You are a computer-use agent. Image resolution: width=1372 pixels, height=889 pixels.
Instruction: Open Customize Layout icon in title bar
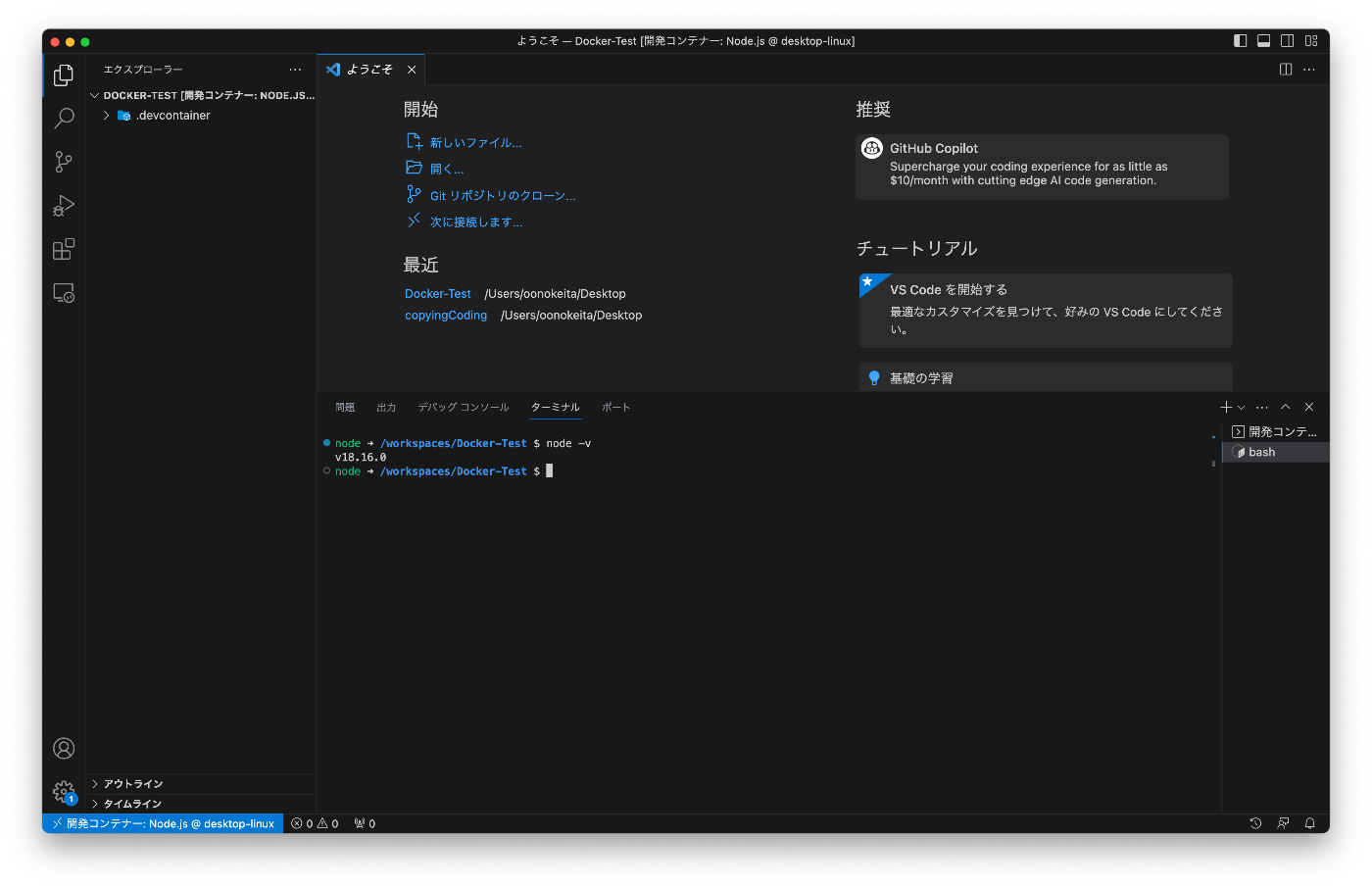click(x=1311, y=41)
